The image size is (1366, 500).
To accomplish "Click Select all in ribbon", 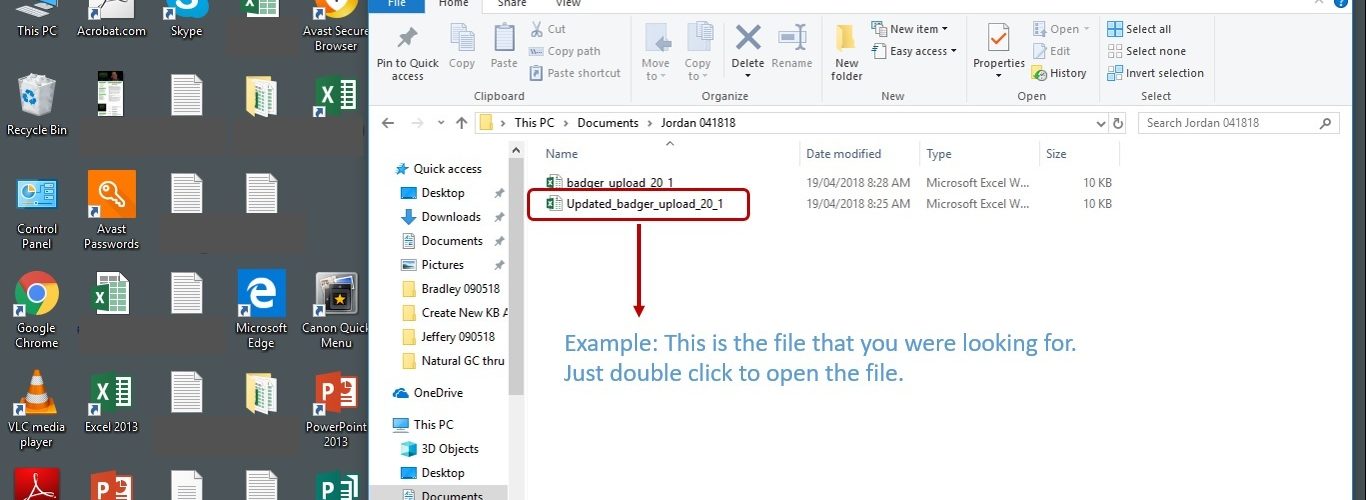I will 1140,29.
